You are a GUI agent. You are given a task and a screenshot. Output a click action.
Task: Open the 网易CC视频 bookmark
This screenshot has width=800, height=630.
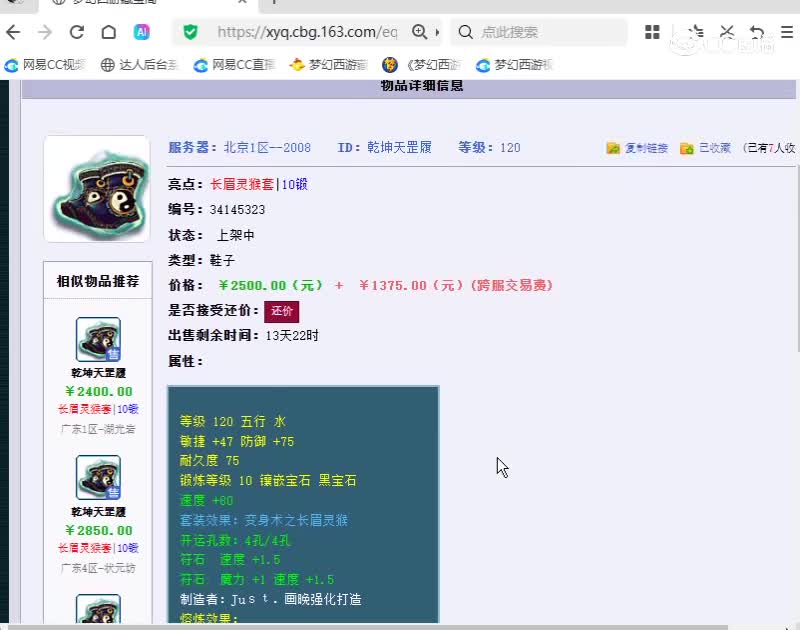click(x=45, y=65)
